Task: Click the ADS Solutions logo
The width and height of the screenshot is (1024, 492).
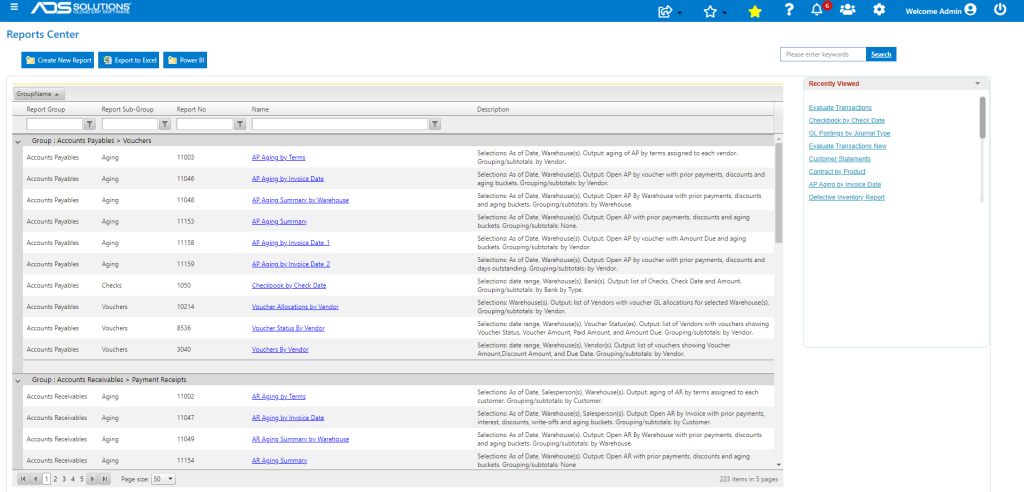Action: pyautogui.click(x=81, y=8)
